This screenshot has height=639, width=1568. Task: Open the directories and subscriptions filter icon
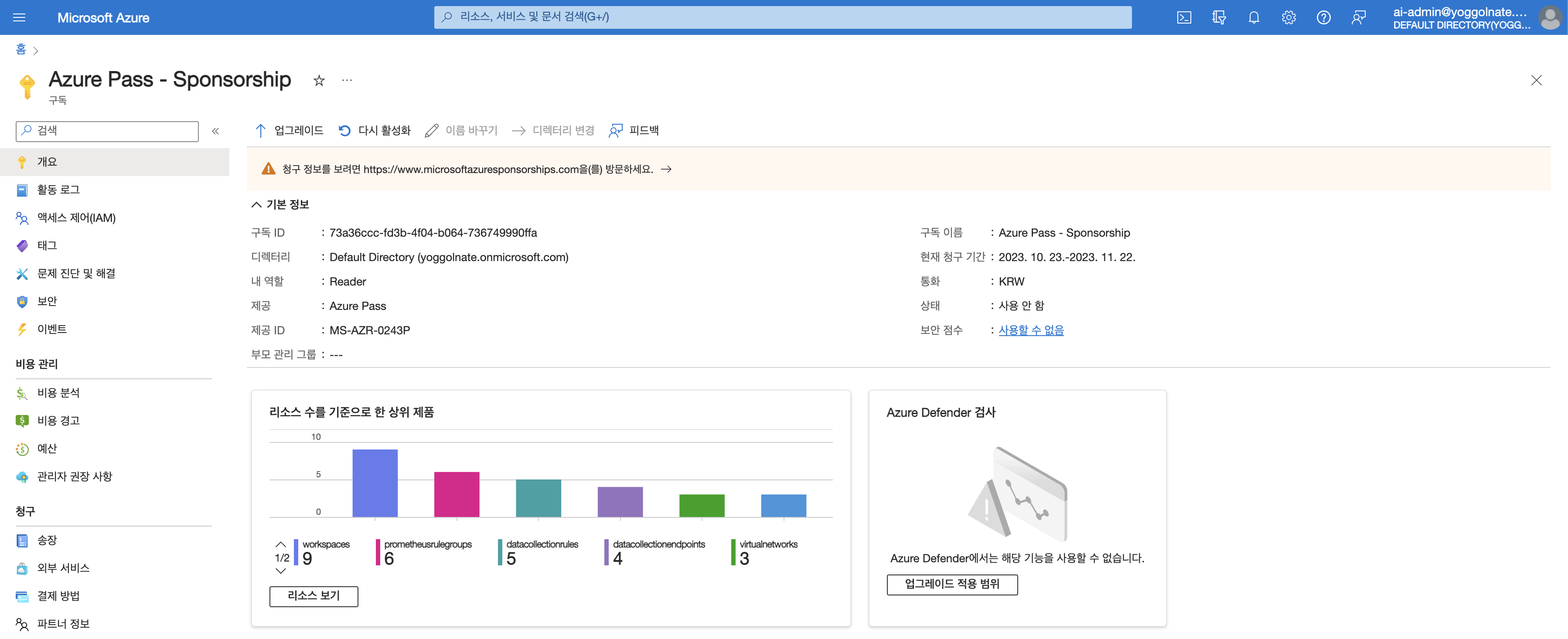click(1218, 17)
